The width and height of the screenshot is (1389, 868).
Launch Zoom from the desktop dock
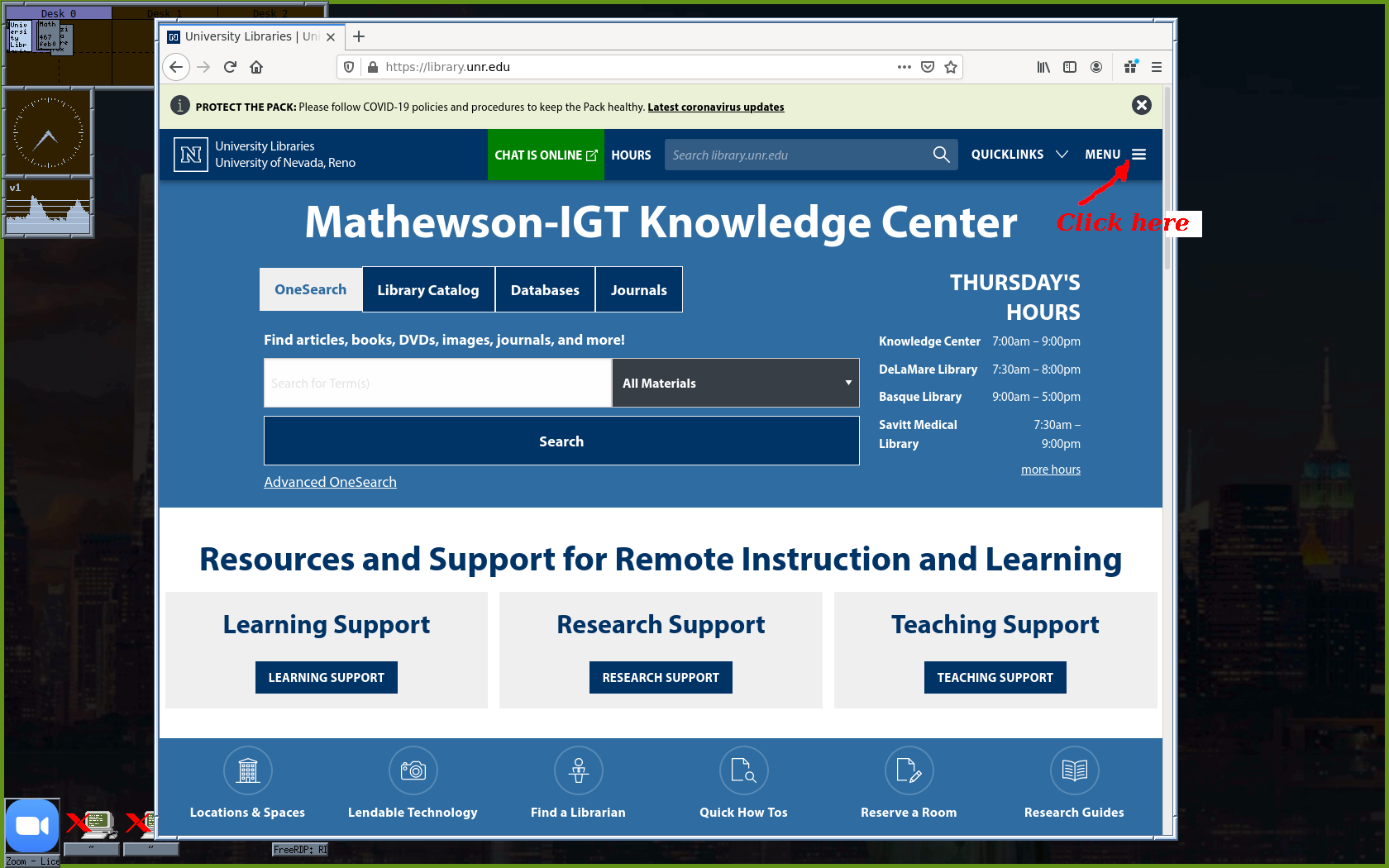(x=32, y=825)
